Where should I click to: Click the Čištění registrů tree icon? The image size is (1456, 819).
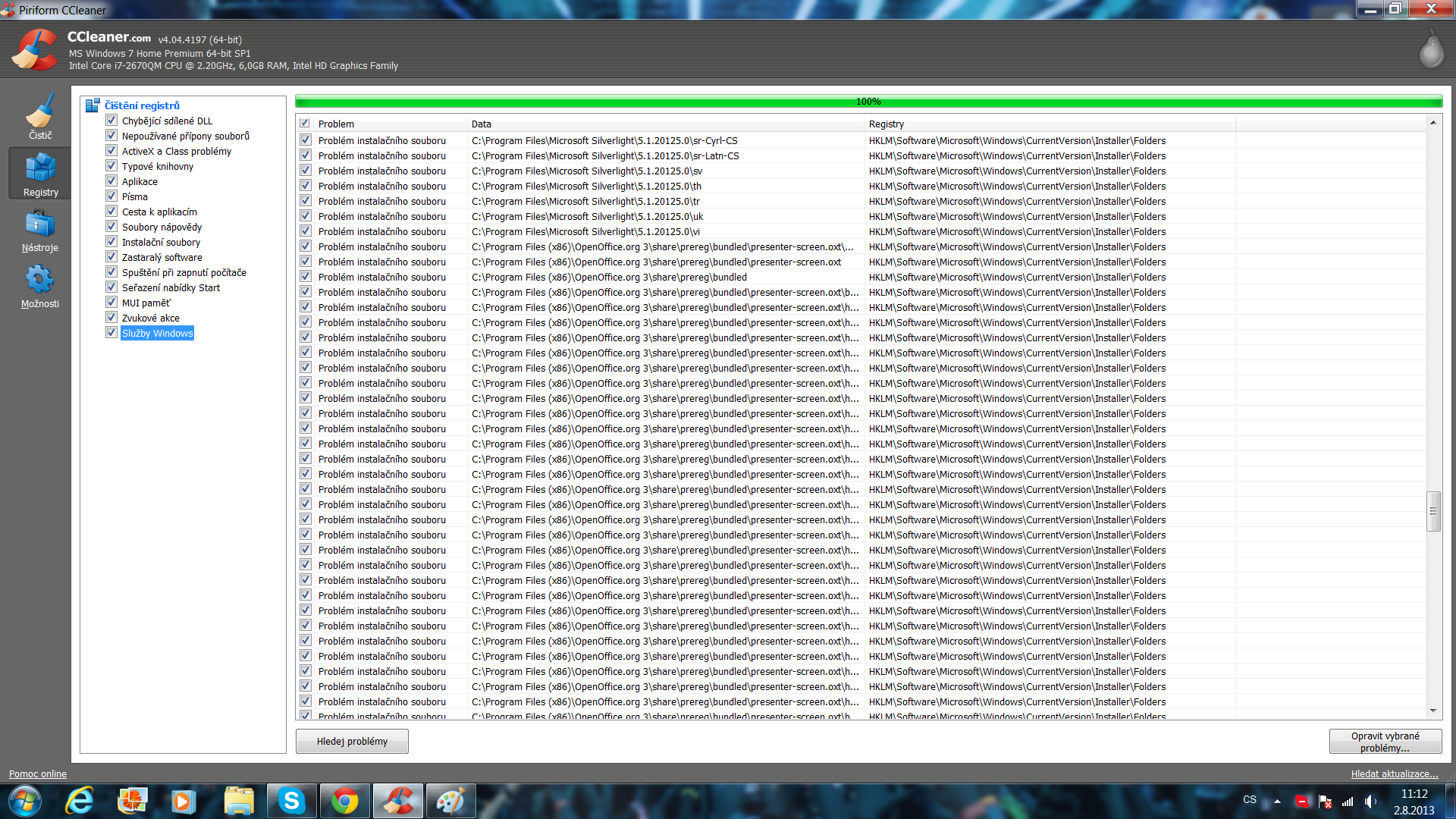coord(93,105)
